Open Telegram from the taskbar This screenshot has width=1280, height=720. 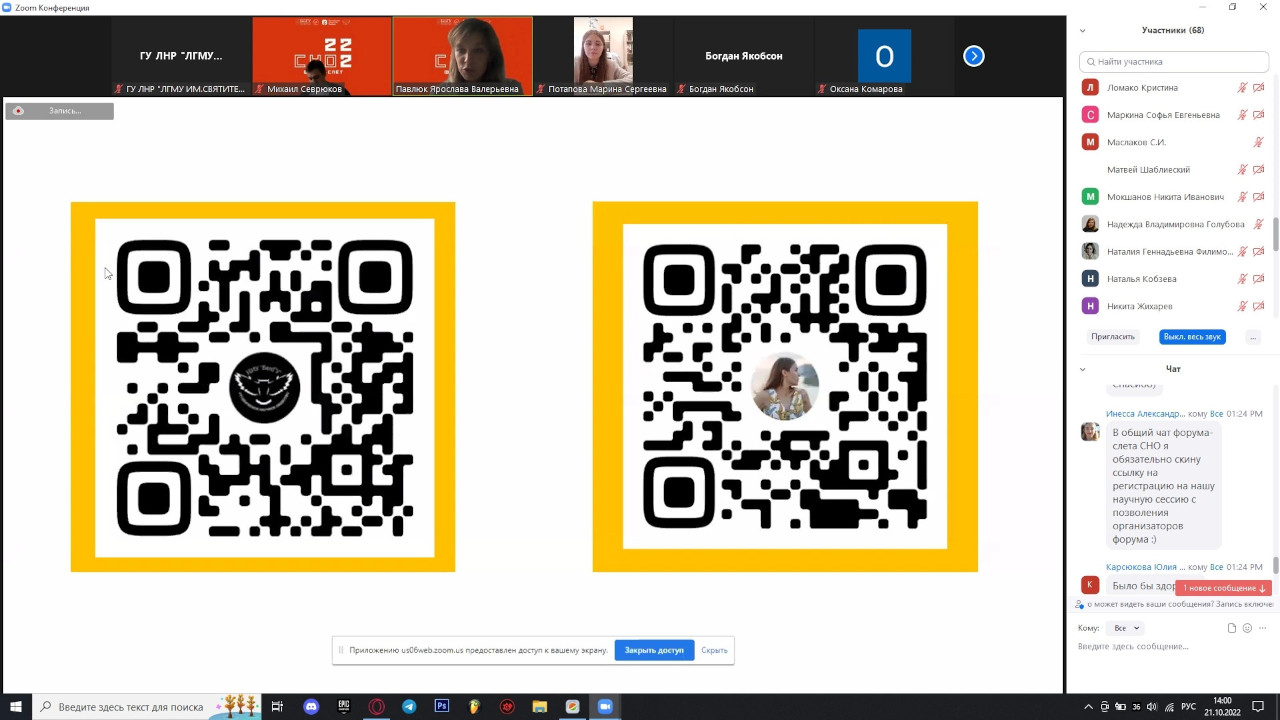tap(409, 707)
